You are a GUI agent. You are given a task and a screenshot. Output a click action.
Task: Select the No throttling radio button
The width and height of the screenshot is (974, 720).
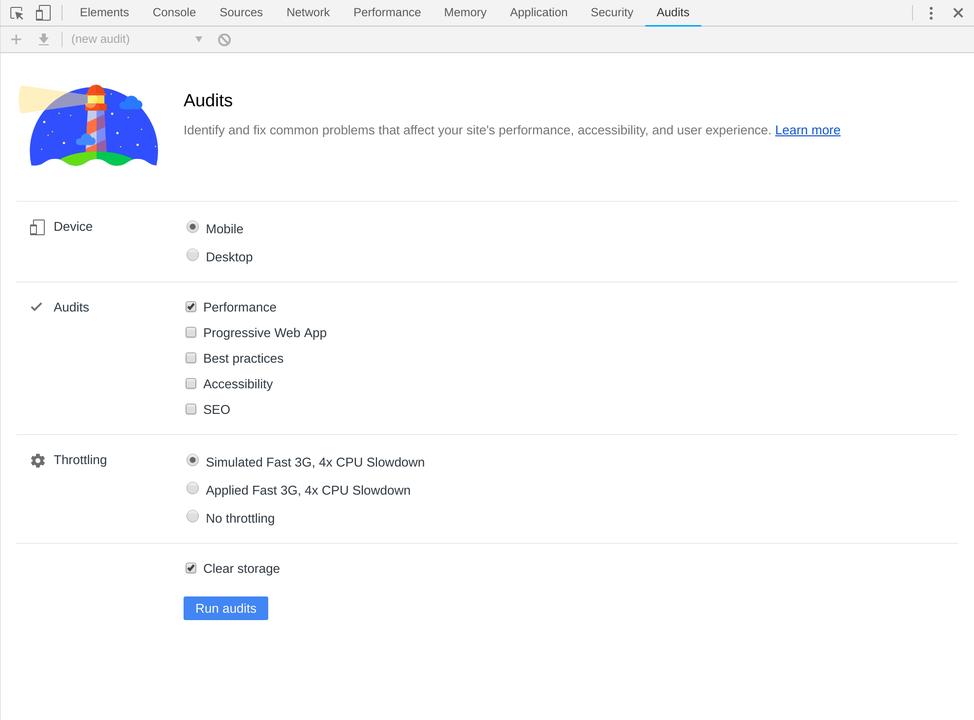point(193,516)
